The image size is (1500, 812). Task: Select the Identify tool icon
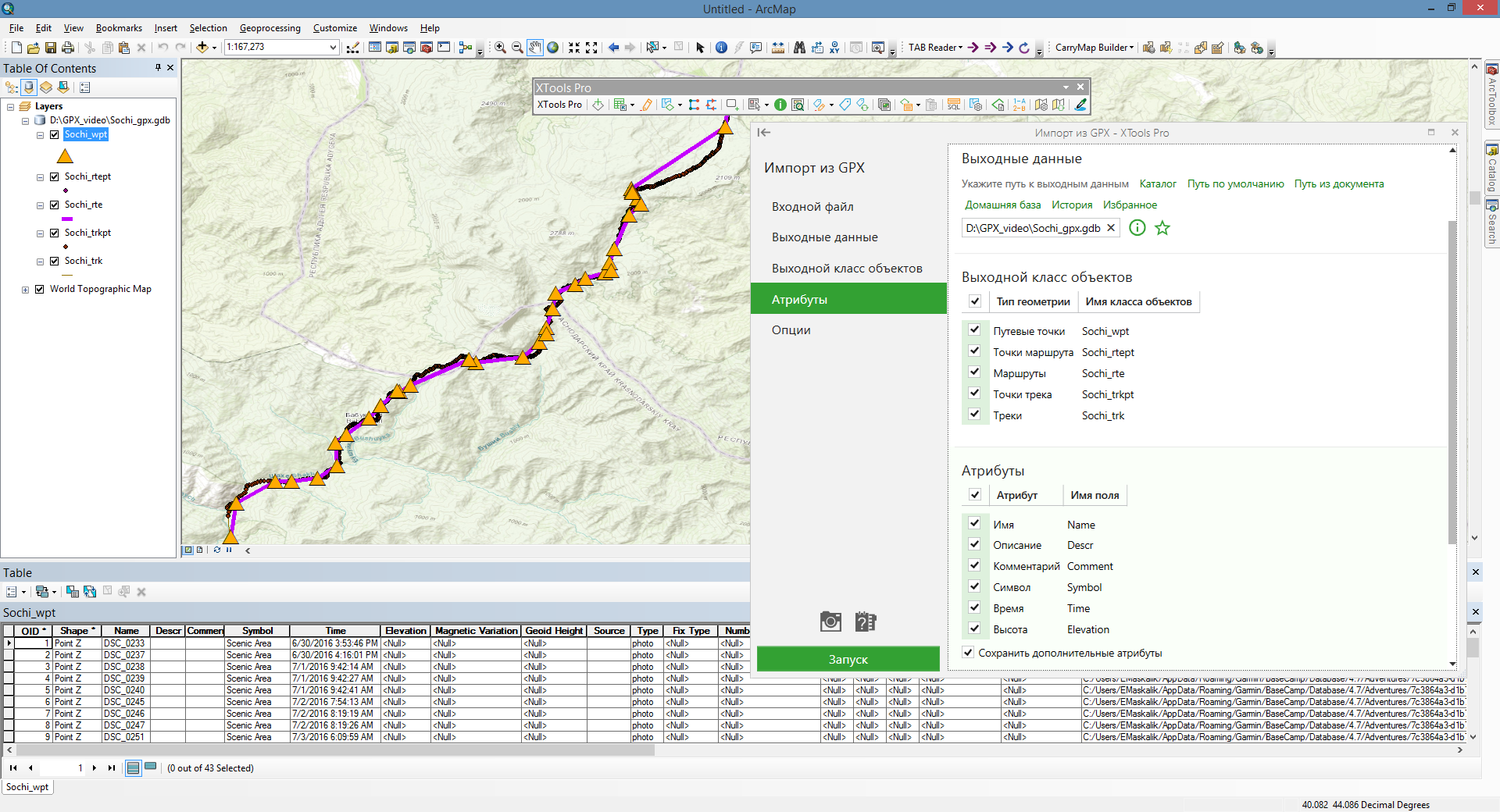(x=721, y=48)
